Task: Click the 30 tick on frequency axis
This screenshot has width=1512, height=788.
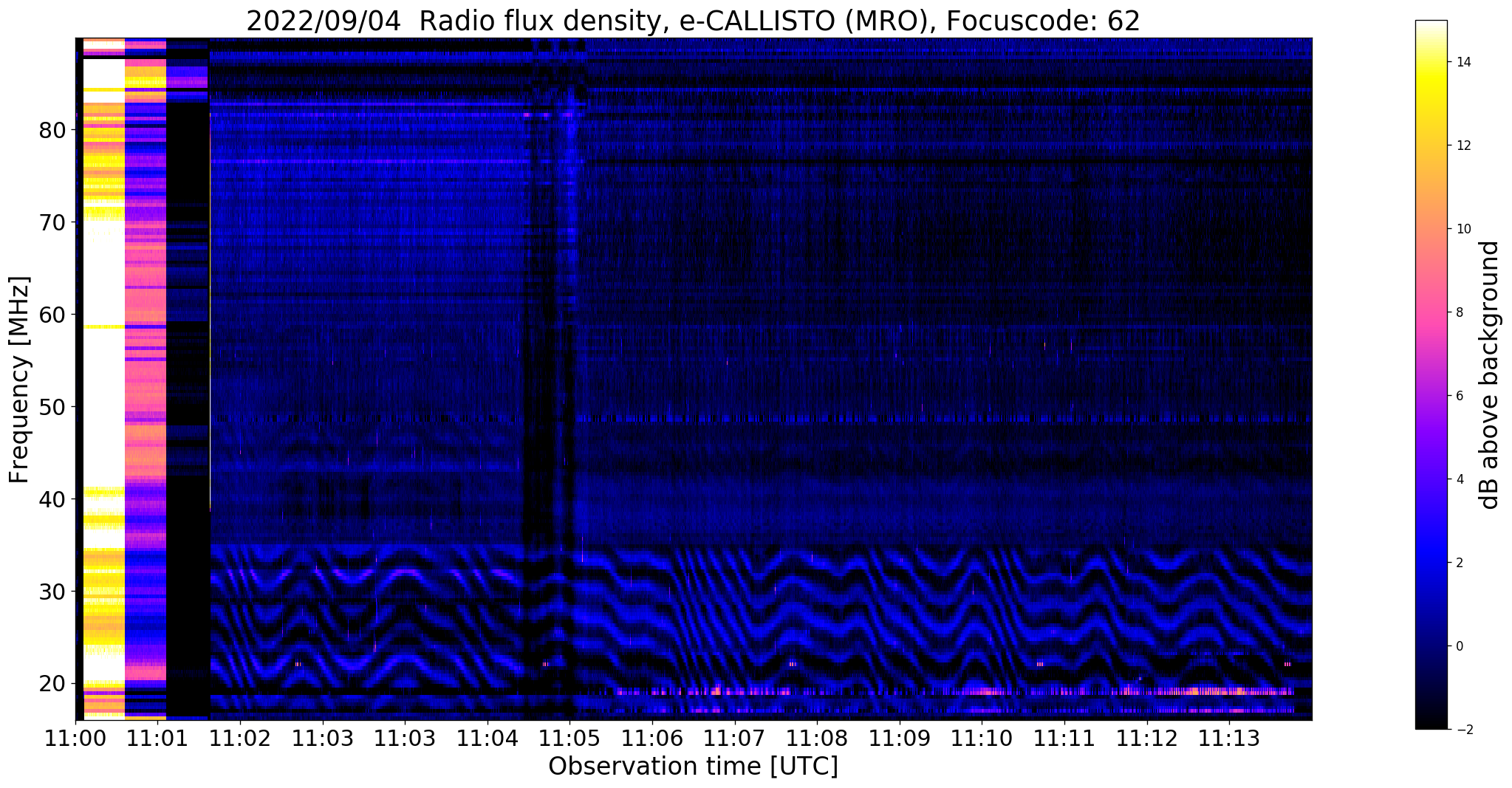Action: pyautogui.click(x=53, y=592)
